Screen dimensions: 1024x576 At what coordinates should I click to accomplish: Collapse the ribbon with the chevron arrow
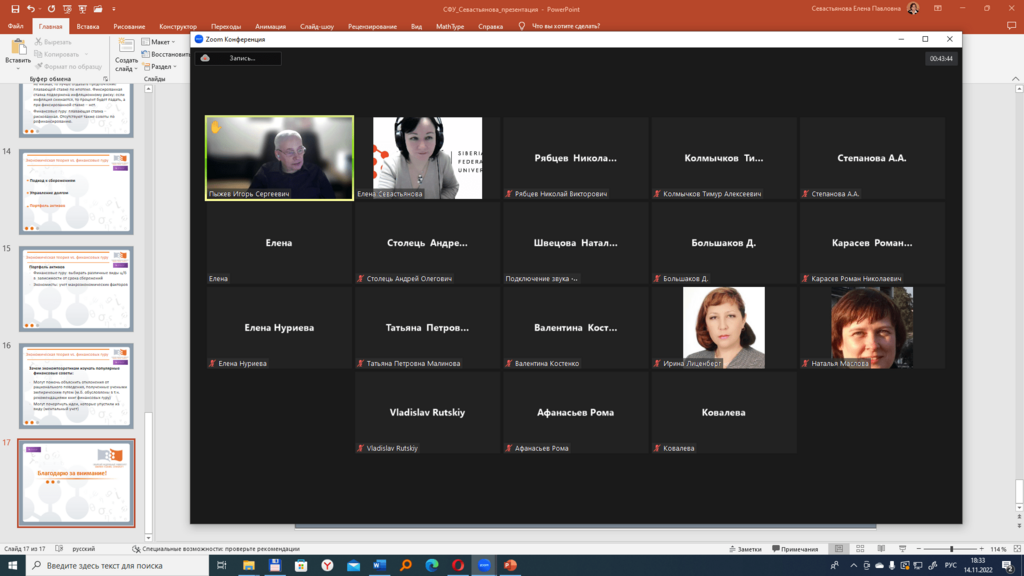[1016, 79]
